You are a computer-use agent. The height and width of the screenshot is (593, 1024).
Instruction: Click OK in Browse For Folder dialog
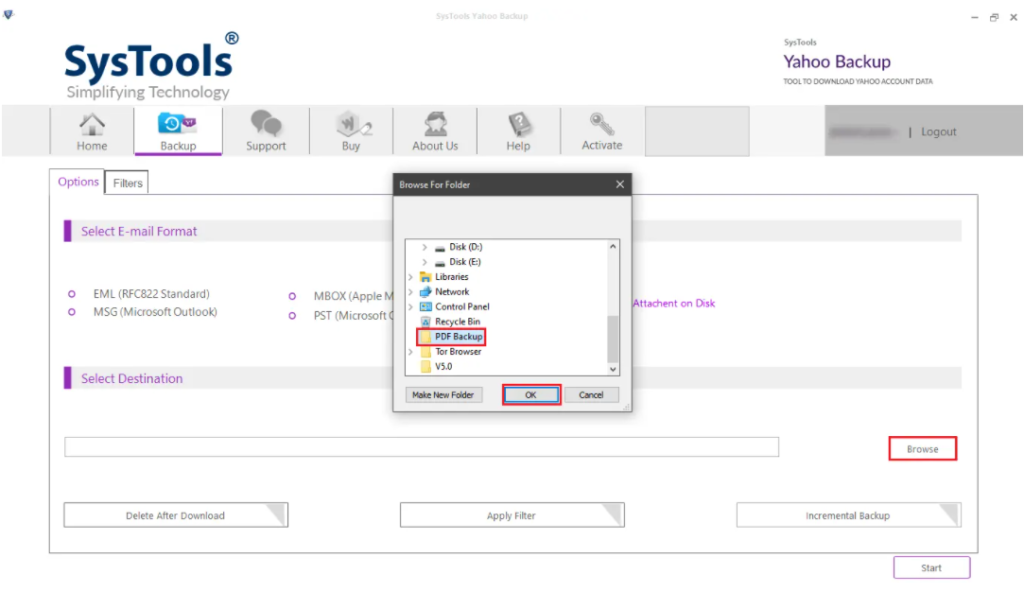pos(531,395)
